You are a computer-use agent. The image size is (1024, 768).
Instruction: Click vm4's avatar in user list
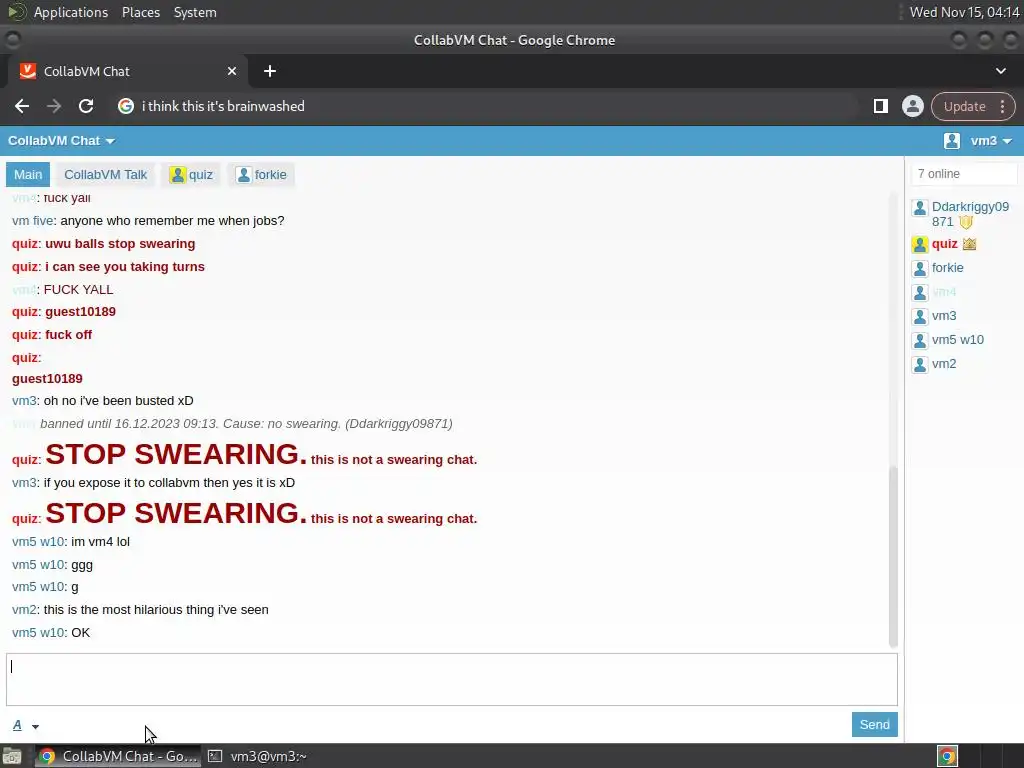[920, 293]
